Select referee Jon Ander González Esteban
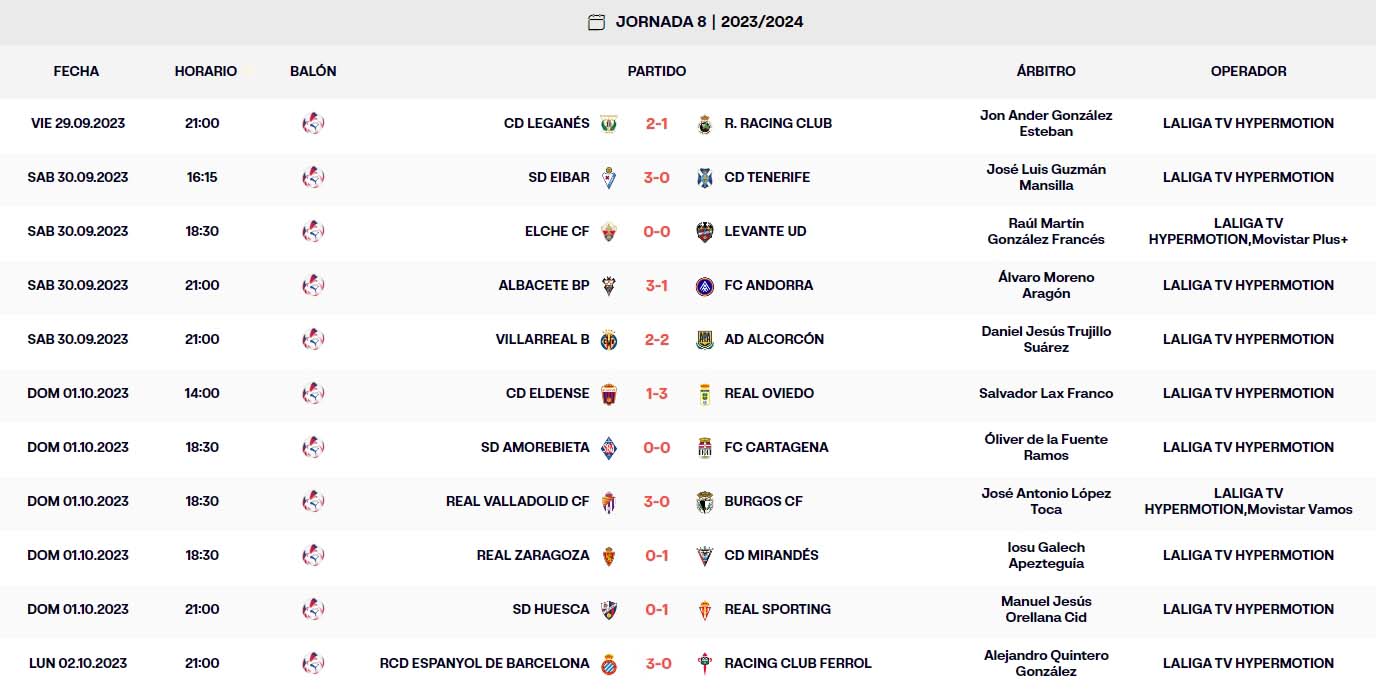 pyautogui.click(x=1046, y=123)
